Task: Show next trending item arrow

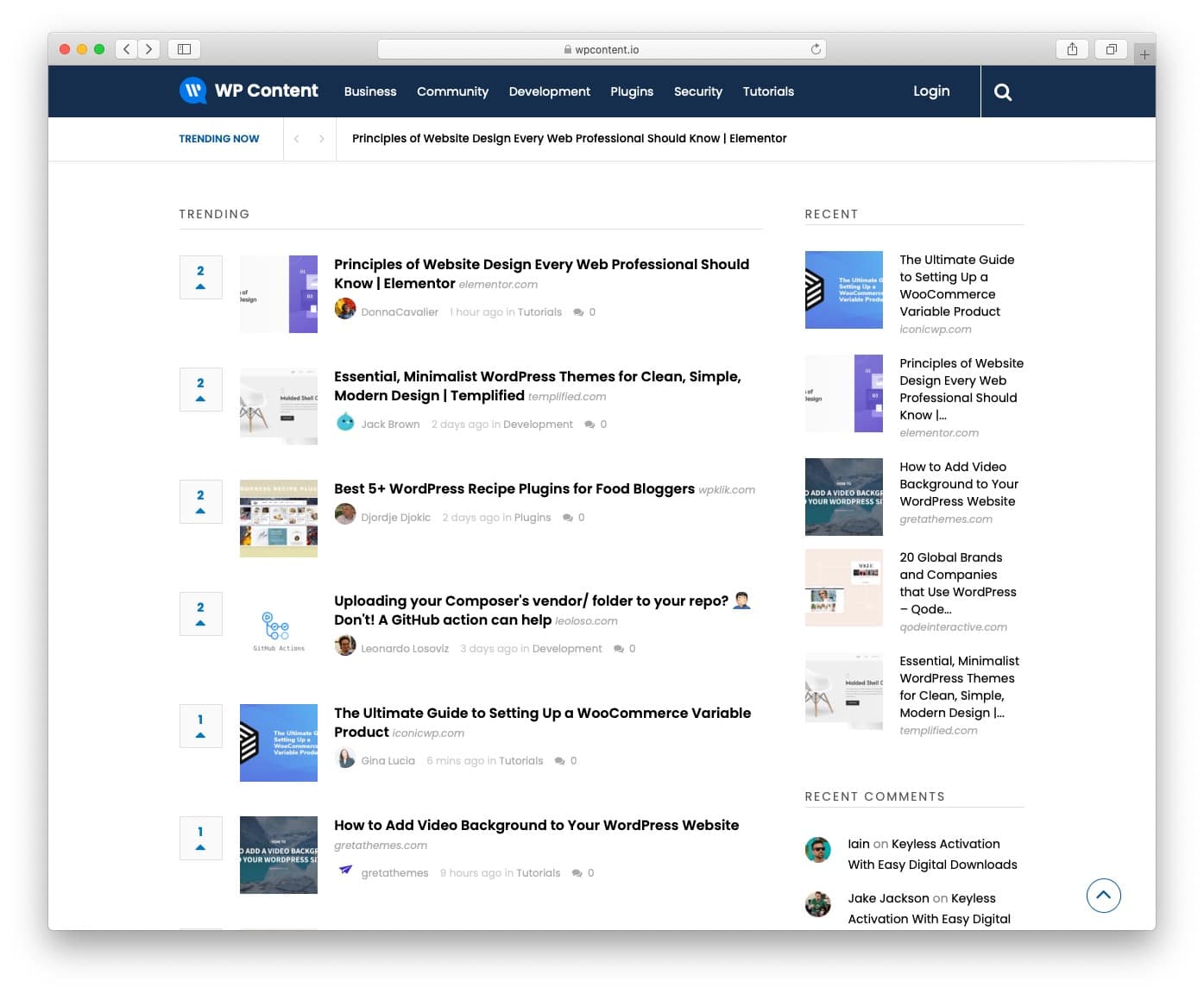Action: [321, 139]
